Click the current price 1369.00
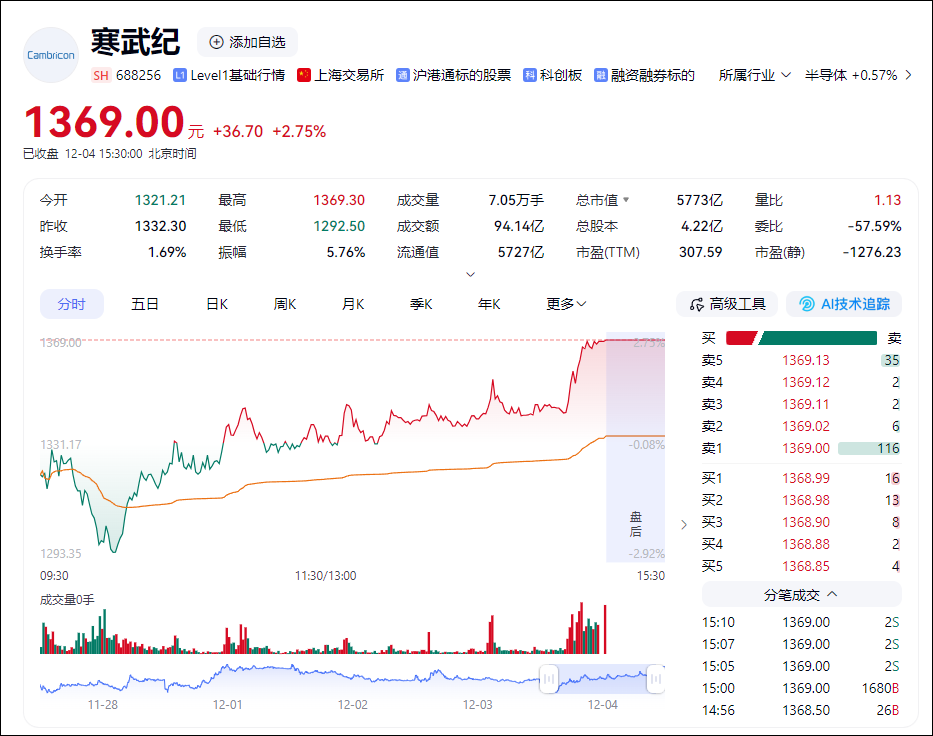933x736 pixels. coord(104,122)
